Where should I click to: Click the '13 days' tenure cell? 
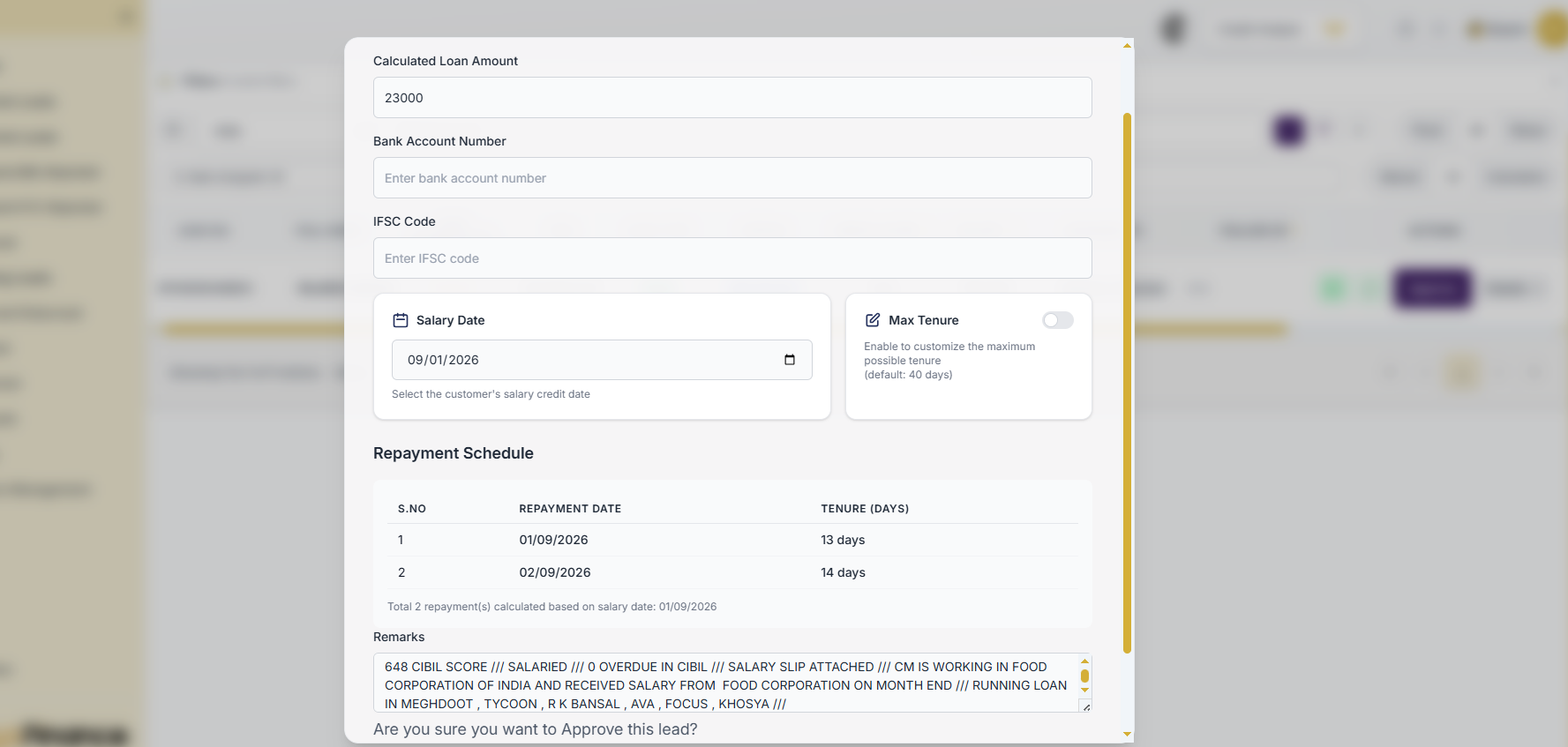843,540
